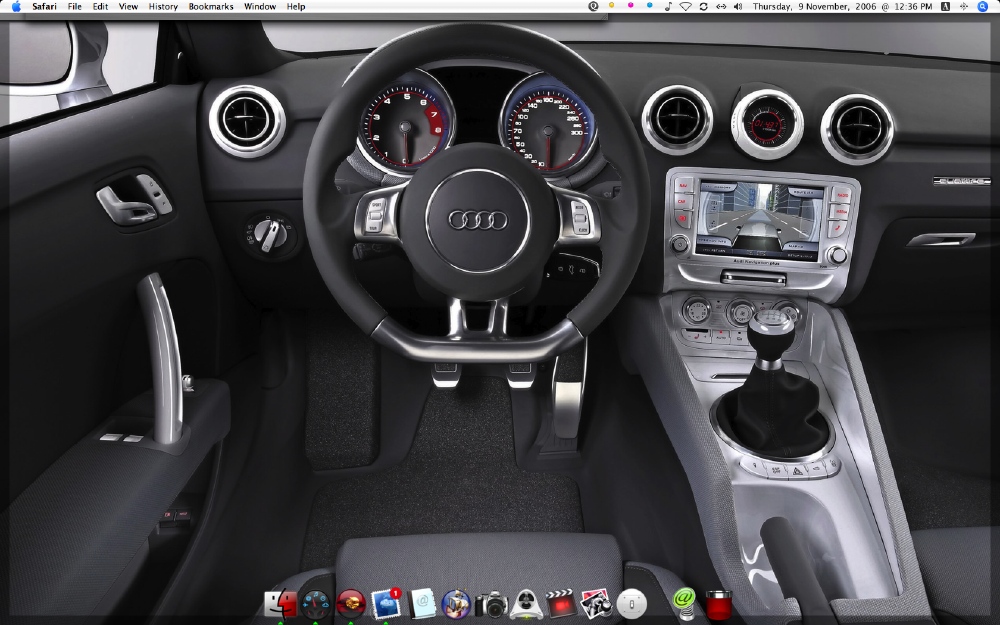
Task: Click the blue sphere icon in the Dock
Action: [456, 603]
